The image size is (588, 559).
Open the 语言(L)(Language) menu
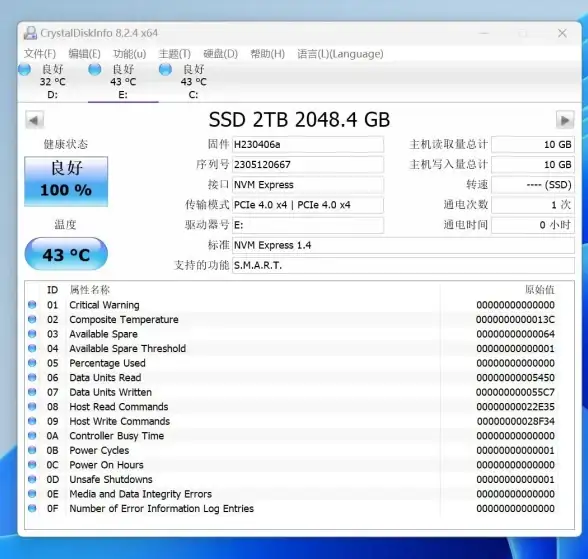click(340, 54)
